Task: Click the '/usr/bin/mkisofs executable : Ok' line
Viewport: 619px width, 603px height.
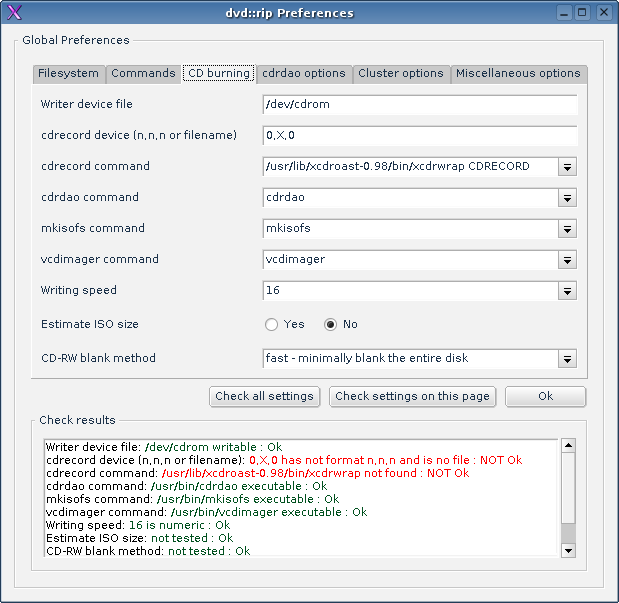Action: point(248,499)
